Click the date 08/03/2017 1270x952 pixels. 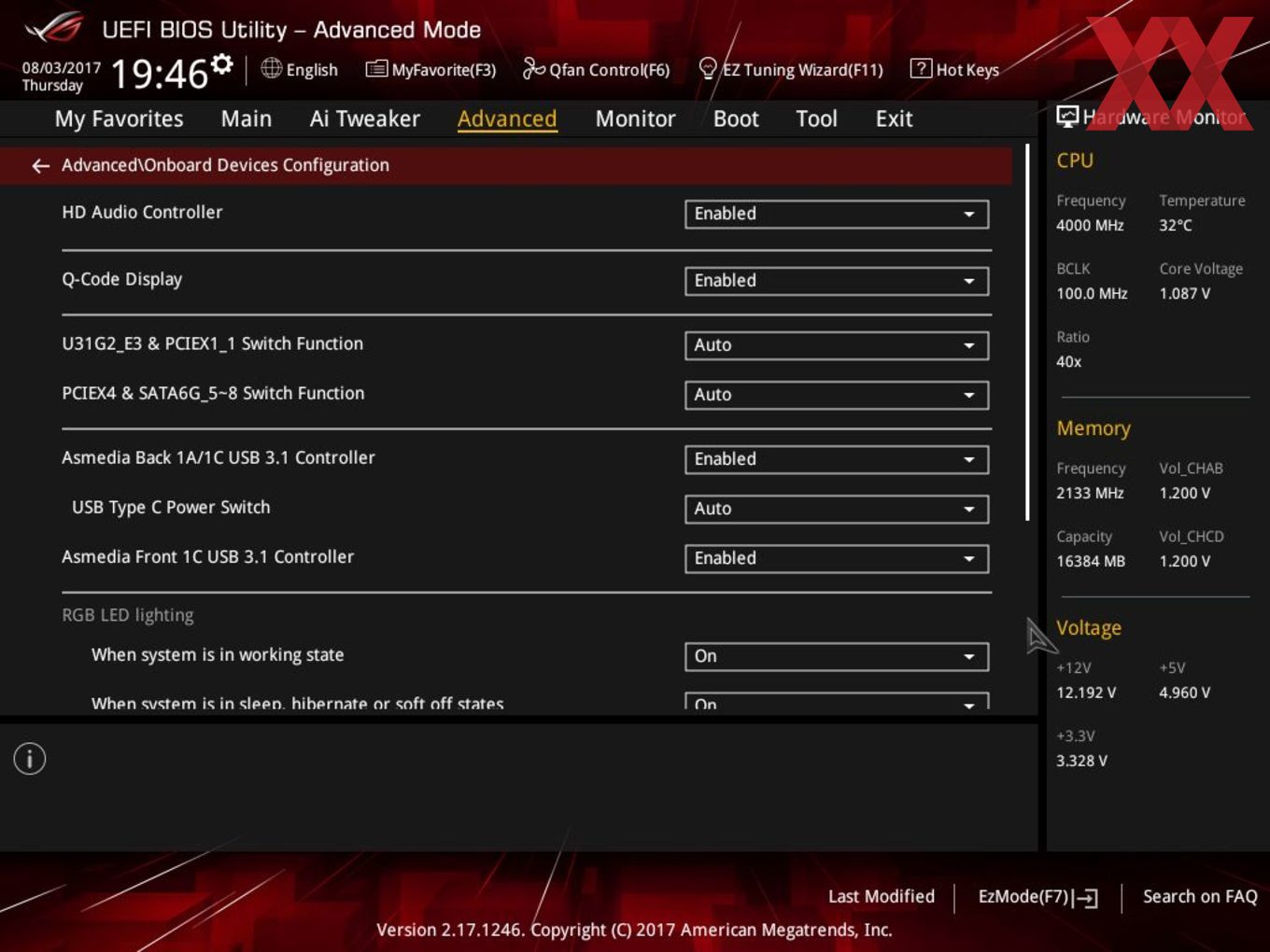tap(62, 68)
